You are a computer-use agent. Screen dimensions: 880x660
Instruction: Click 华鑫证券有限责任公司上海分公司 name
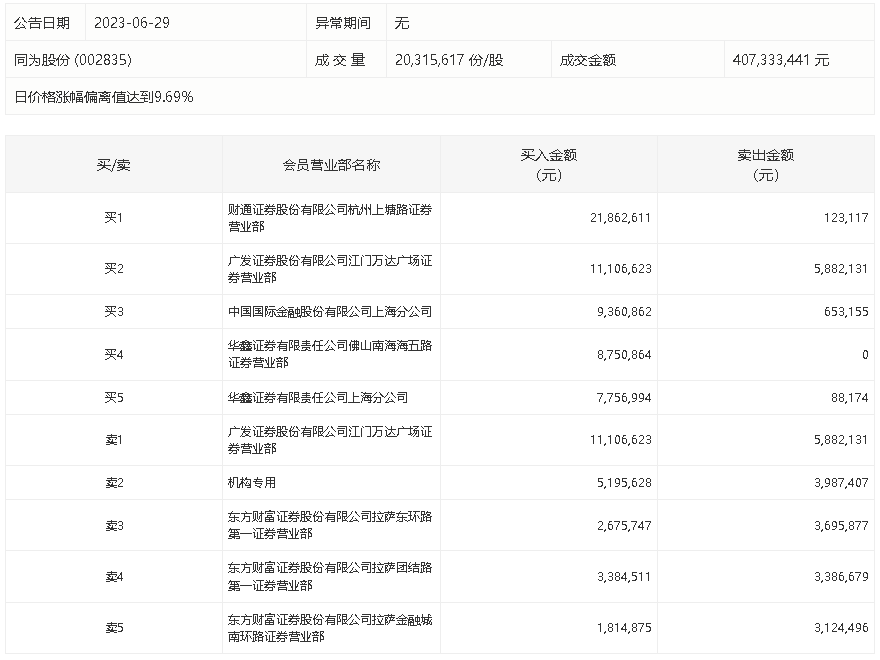tap(318, 398)
